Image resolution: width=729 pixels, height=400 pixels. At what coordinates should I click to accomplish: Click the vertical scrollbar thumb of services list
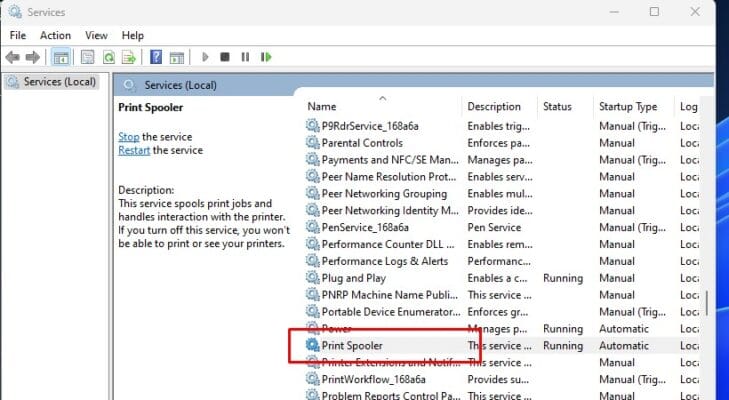[x=707, y=303]
